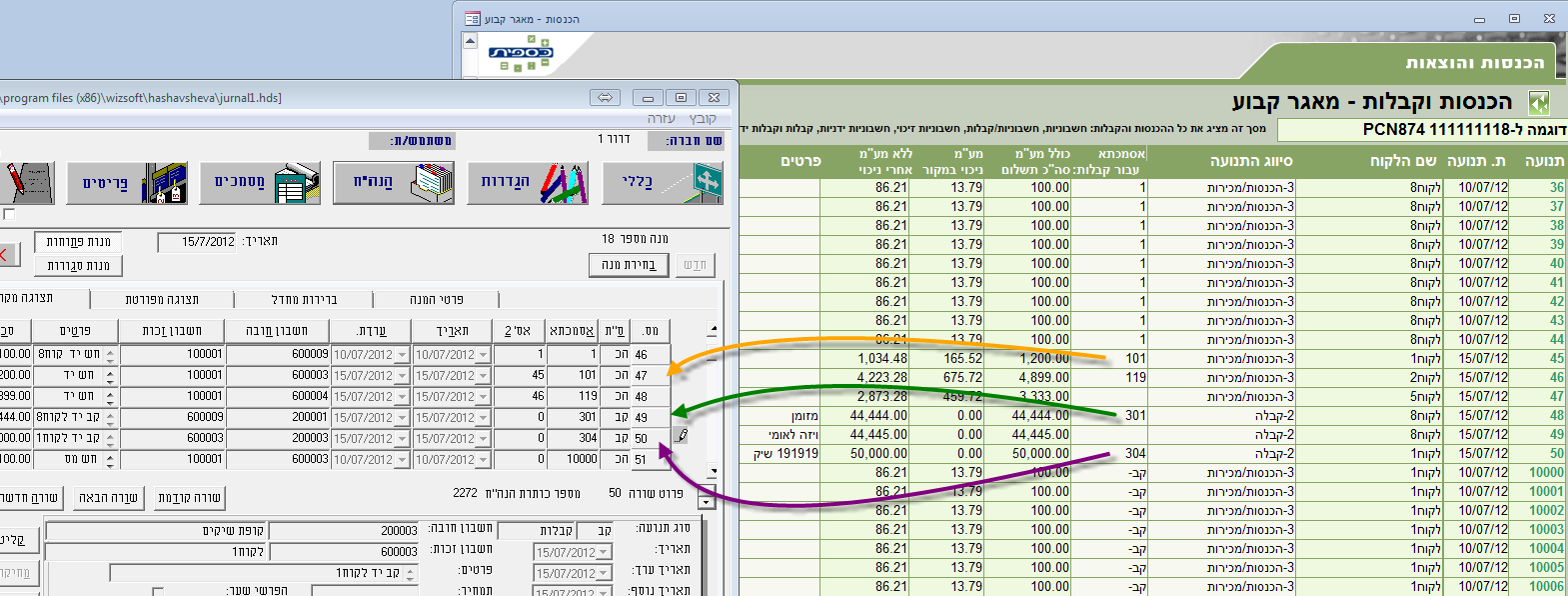Screen dimensions: 1568x596
Task: Click the 600004 account cell in journal row 48
Action: [x=277, y=397]
